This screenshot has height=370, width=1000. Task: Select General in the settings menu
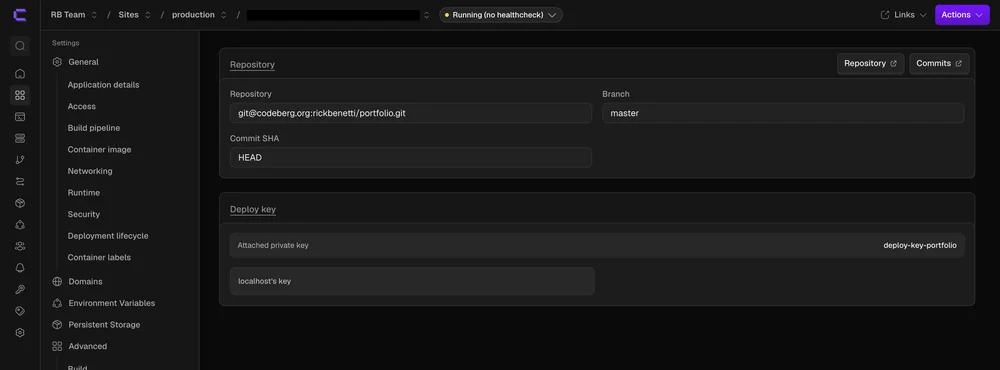(84, 62)
